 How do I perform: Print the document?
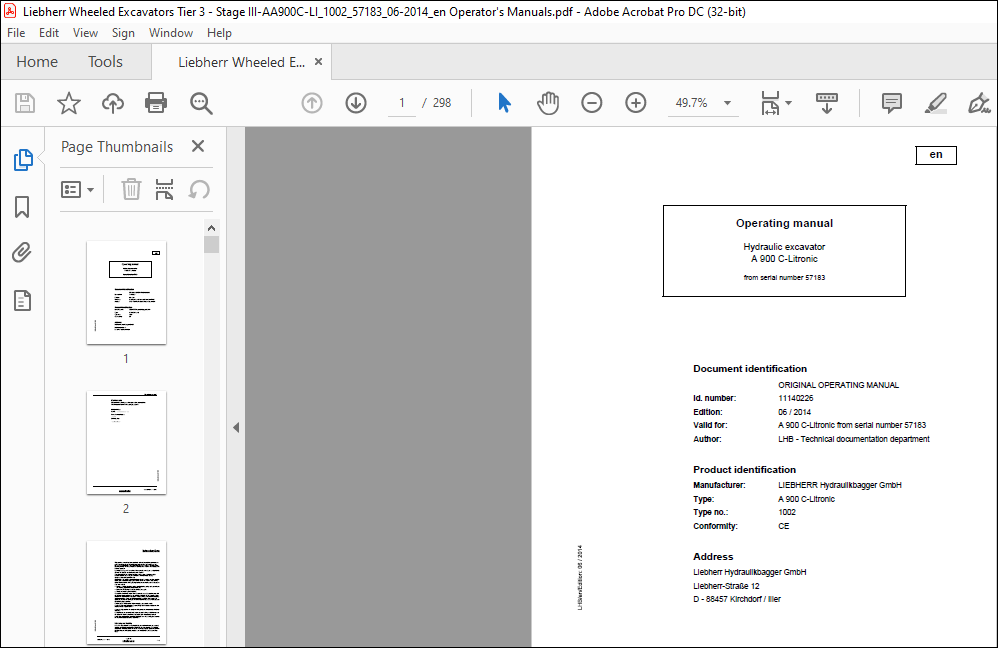tap(156, 102)
